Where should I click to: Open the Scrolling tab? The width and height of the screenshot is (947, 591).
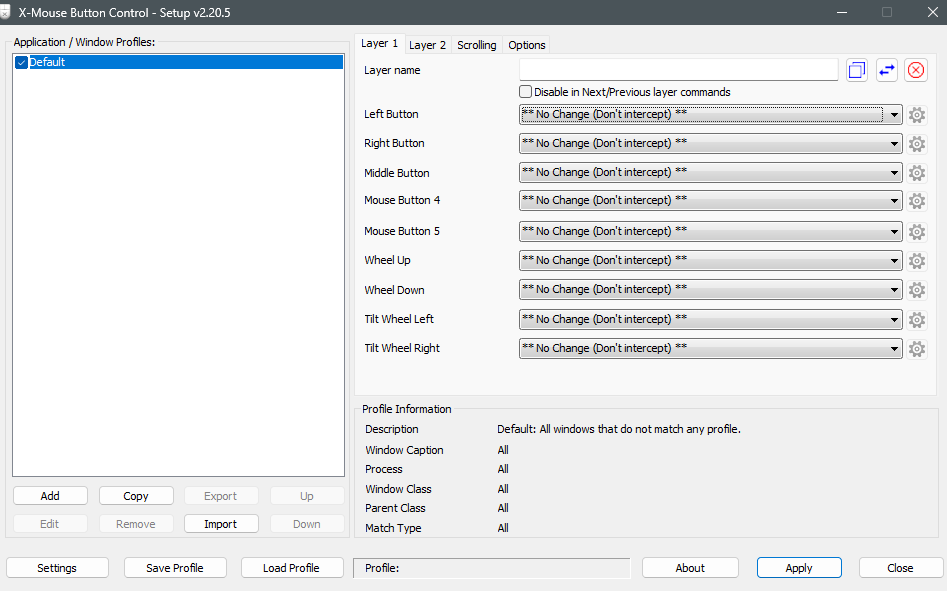[x=477, y=45]
